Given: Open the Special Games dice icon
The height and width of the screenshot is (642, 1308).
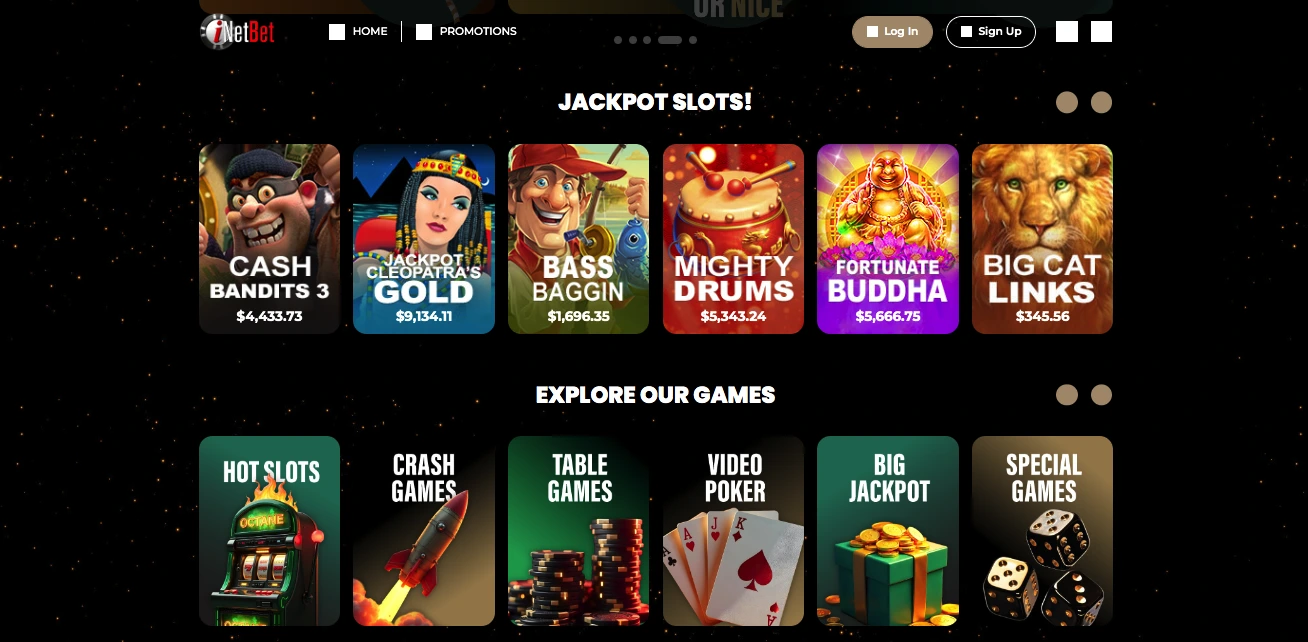Looking at the screenshot, I should [x=1042, y=531].
